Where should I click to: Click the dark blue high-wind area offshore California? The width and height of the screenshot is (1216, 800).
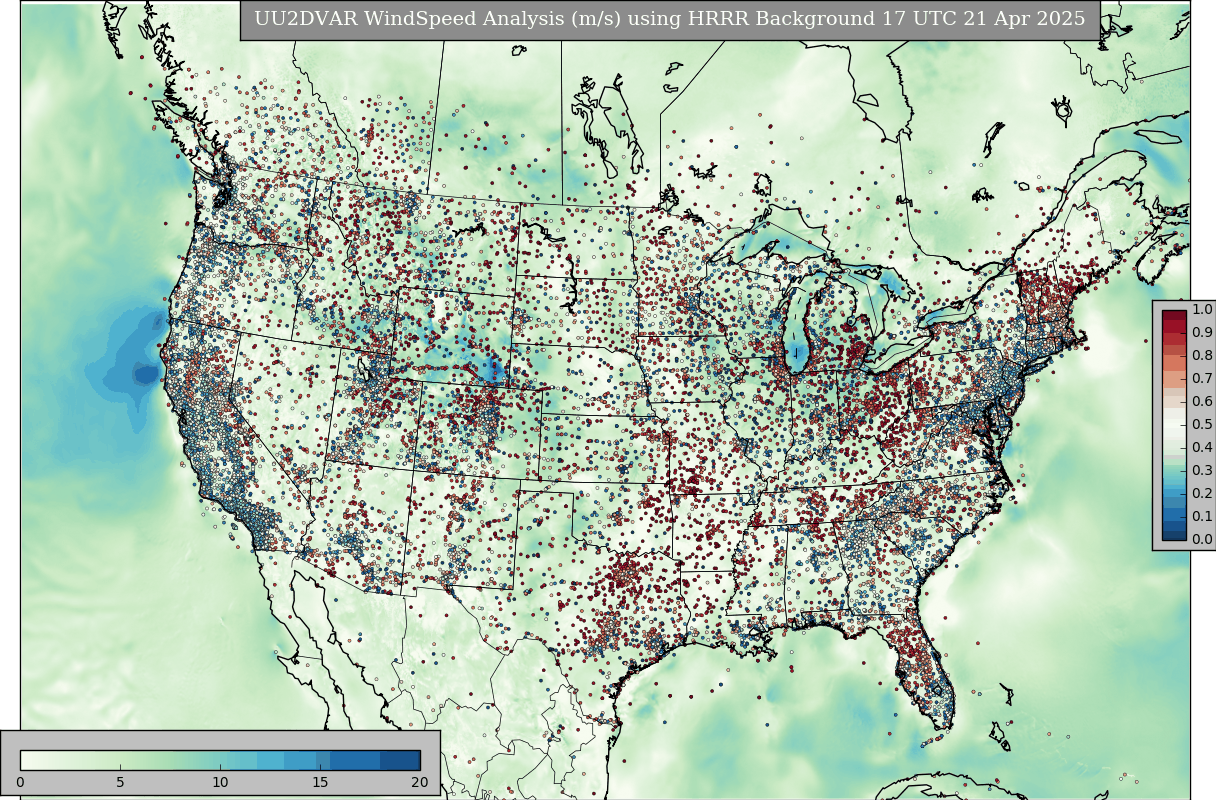click(146, 374)
